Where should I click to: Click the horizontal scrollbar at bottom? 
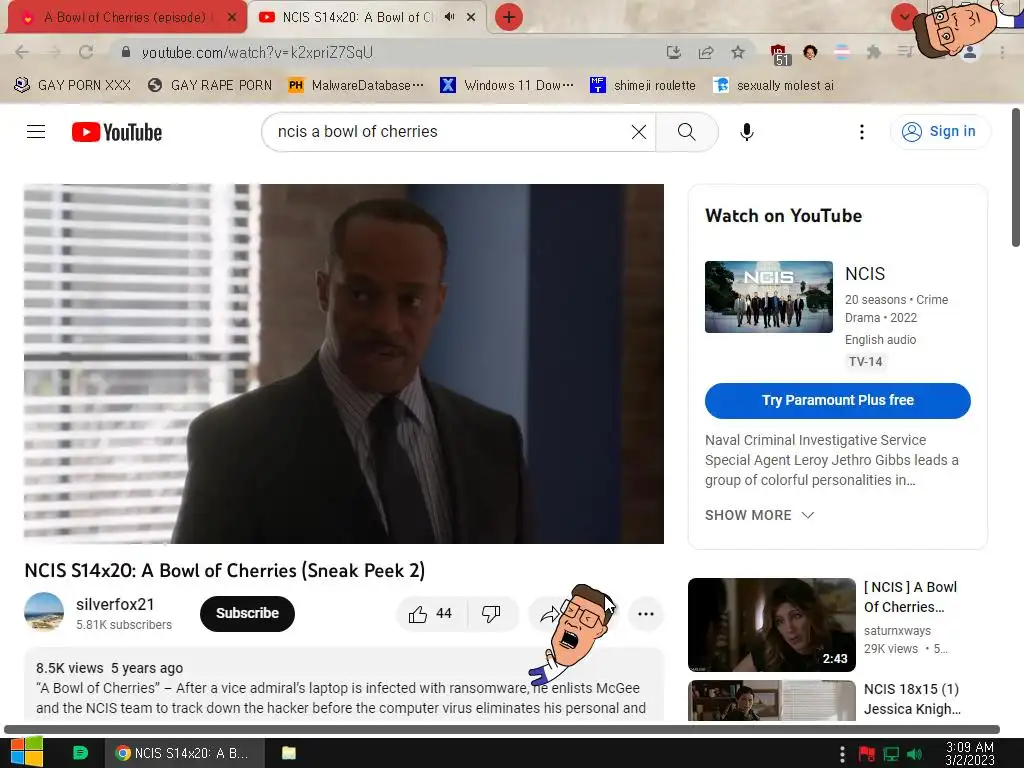coord(502,729)
